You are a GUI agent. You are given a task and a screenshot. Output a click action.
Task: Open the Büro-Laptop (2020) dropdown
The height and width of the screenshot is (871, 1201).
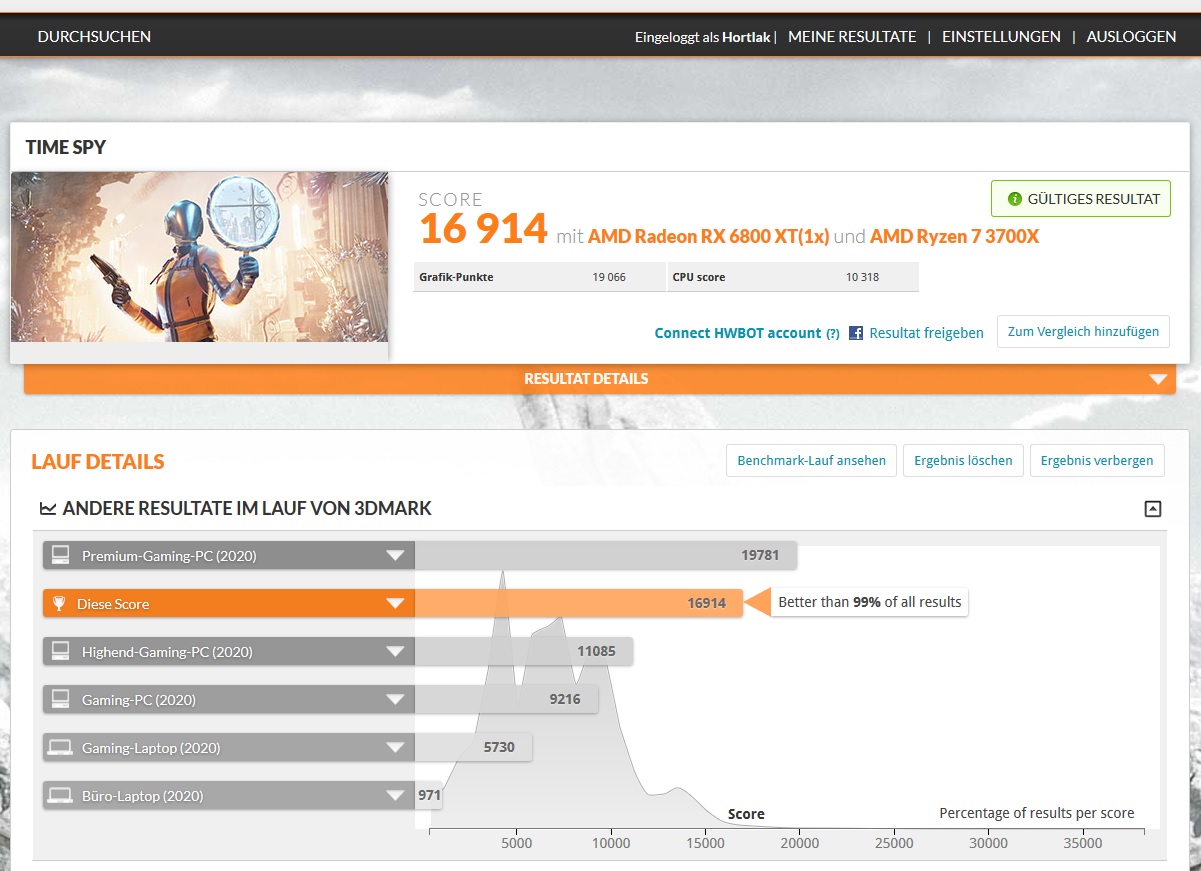396,795
